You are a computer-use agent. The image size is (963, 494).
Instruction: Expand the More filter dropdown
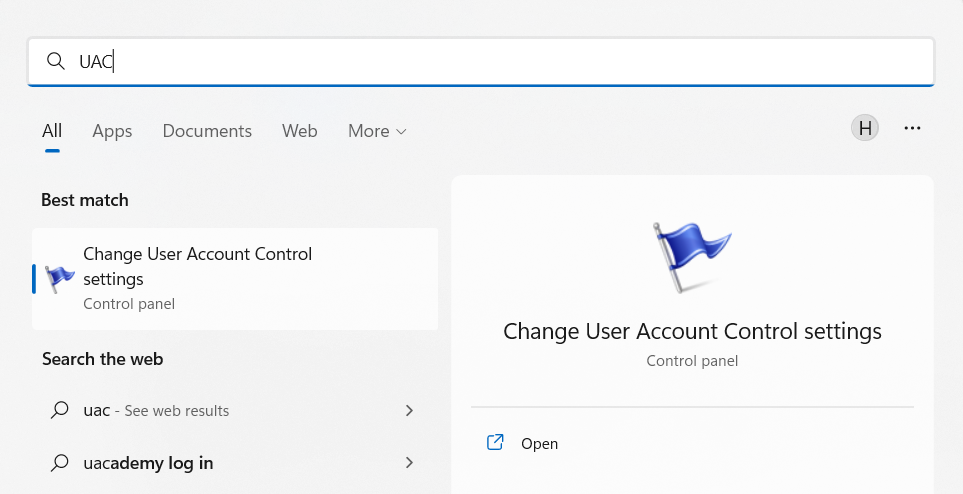377,131
